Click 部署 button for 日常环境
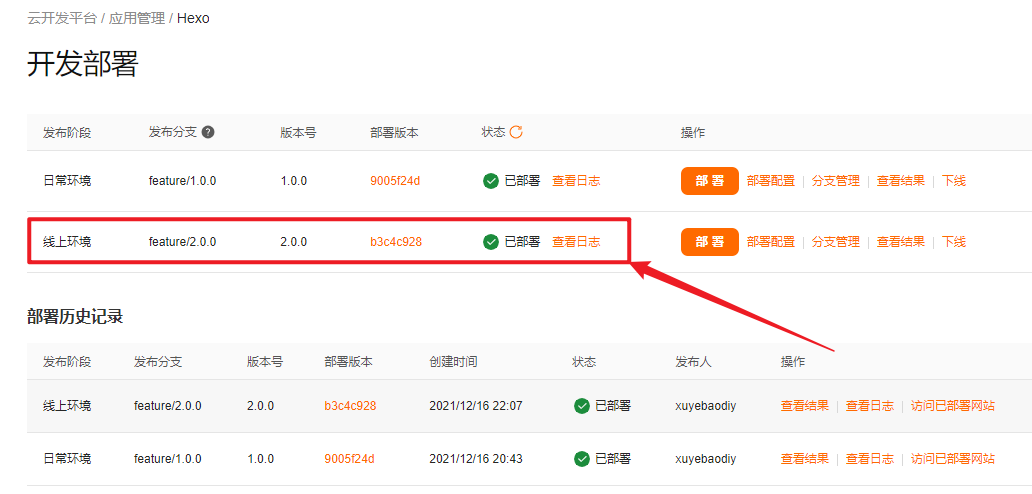Image resolution: width=1032 pixels, height=494 pixels. [x=710, y=181]
